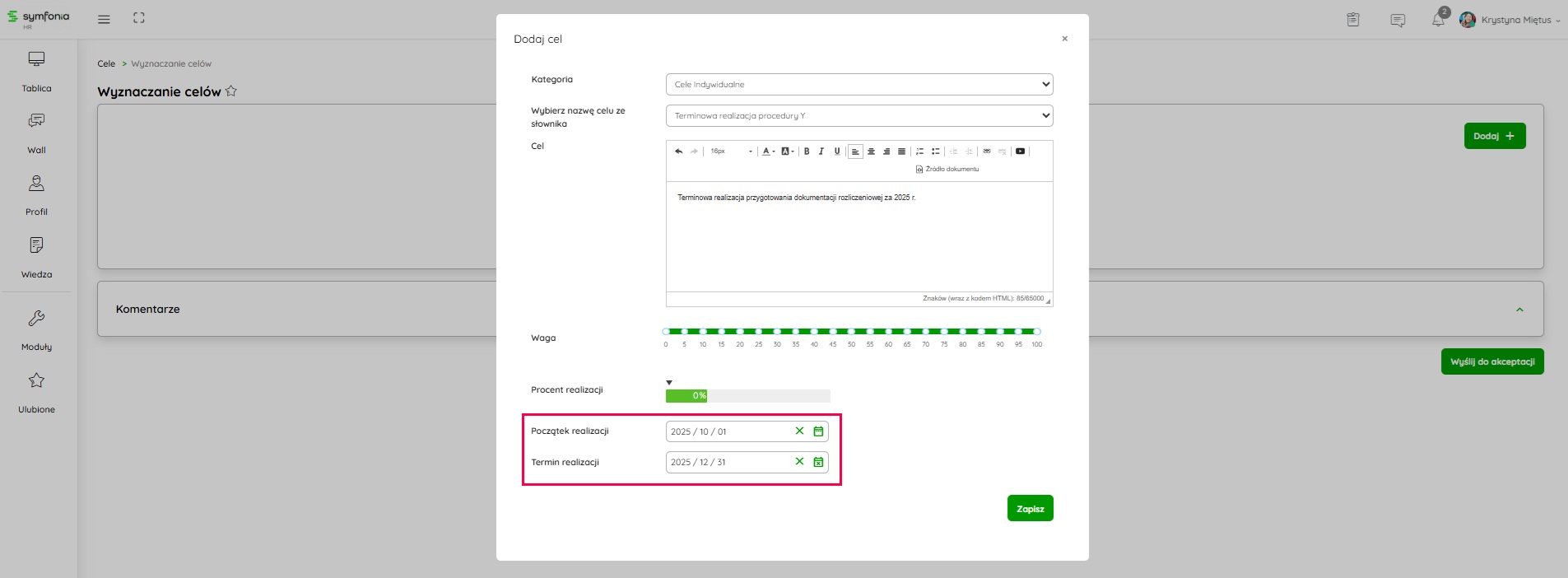Open Moduły from the sidebar

coord(36,329)
